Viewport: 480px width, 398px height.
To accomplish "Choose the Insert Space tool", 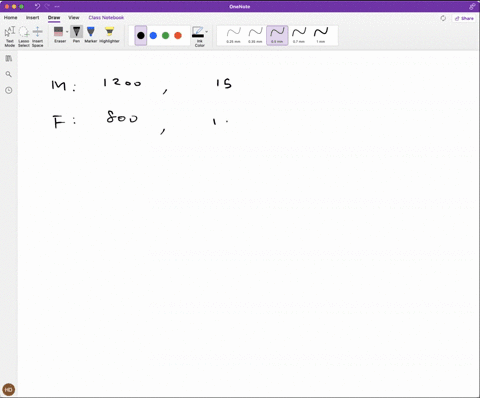I will (x=37, y=36).
